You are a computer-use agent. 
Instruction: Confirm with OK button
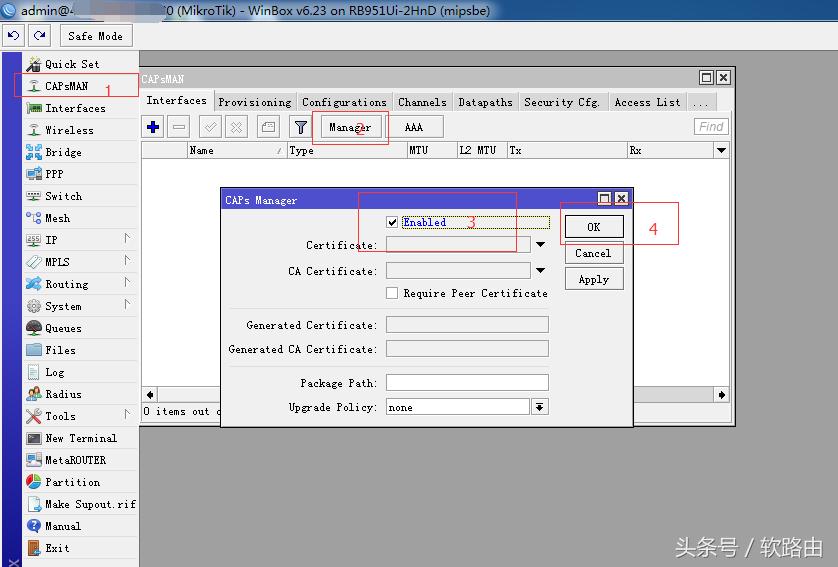pos(594,227)
